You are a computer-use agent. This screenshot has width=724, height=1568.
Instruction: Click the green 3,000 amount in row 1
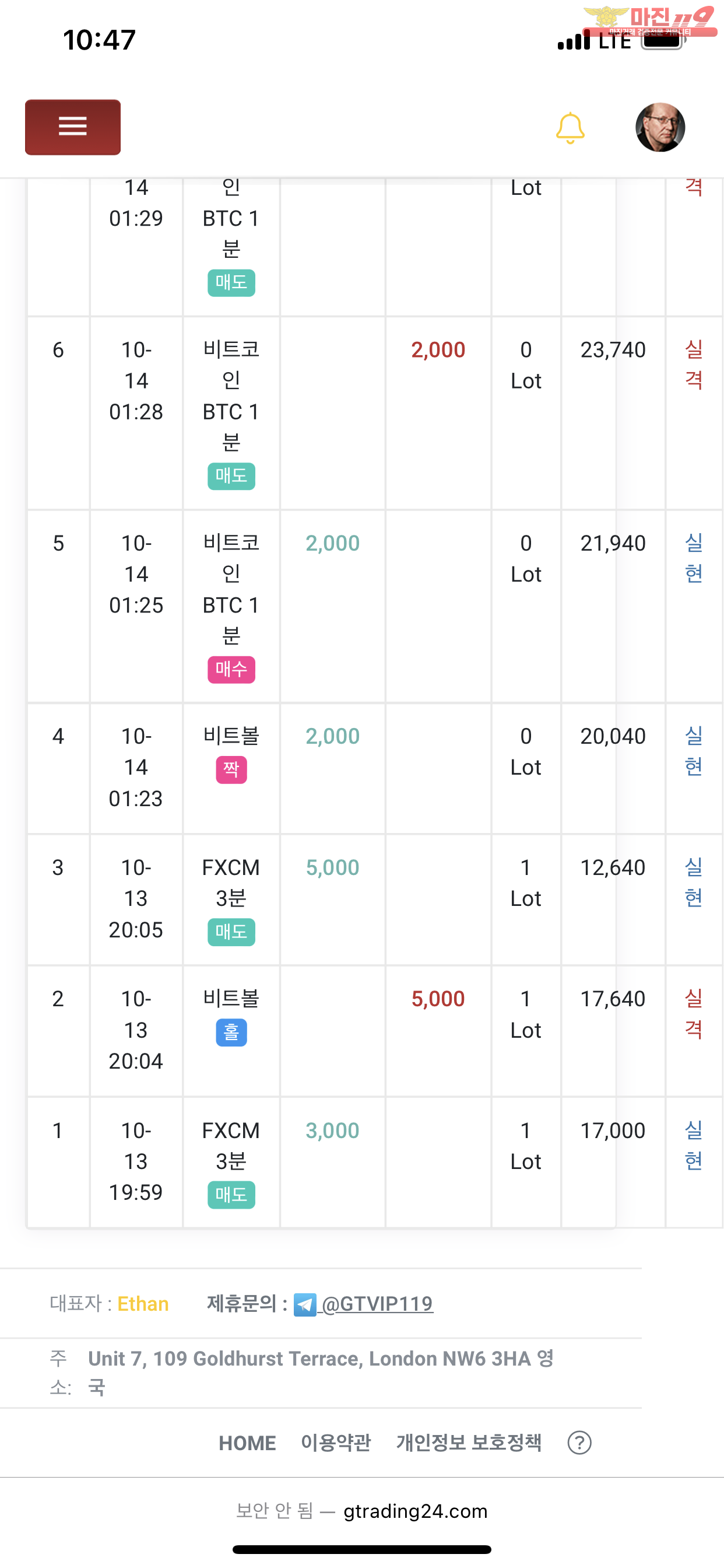pyautogui.click(x=332, y=1130)
